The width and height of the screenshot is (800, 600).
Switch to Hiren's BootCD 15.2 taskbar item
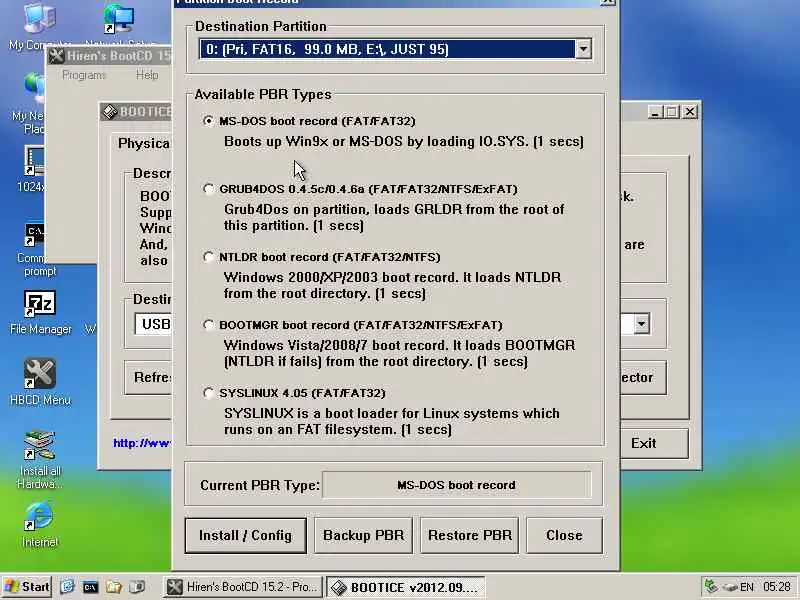(243, 587)
